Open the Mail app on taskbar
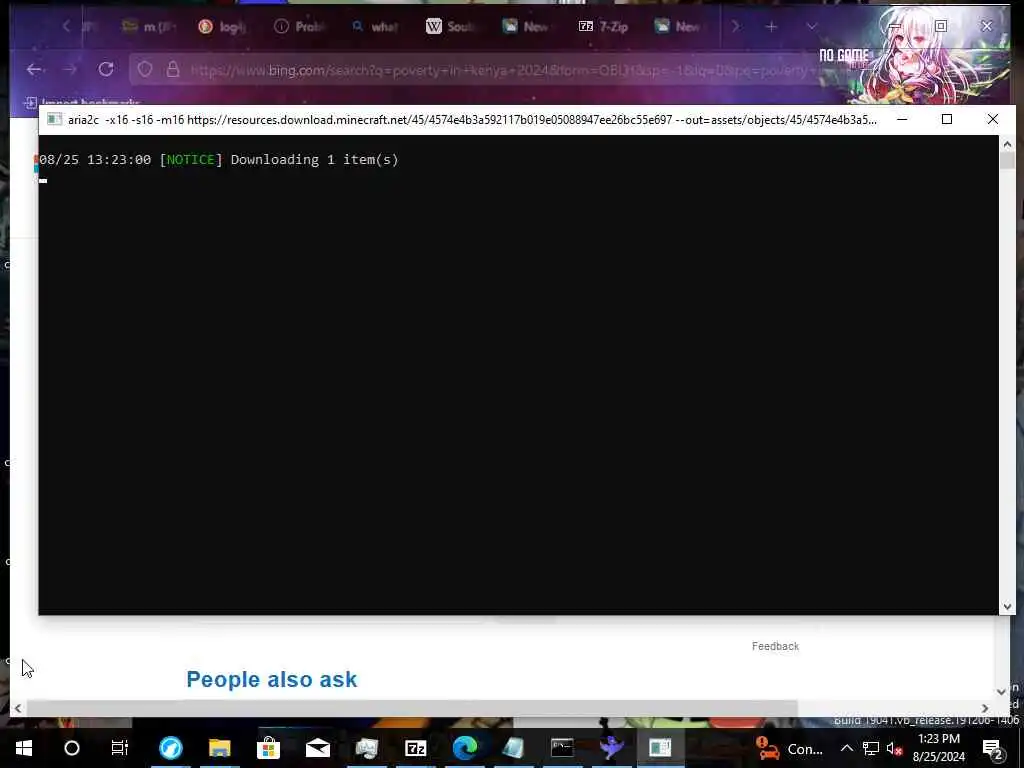The height and width of the screenshot is (768, 1024). point(317,748)
